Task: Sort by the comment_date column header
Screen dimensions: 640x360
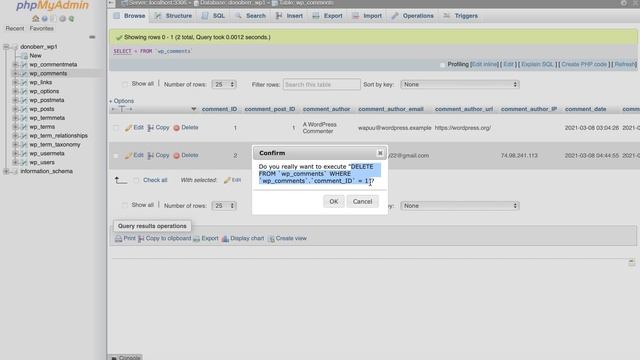Action: click(585, 109)
